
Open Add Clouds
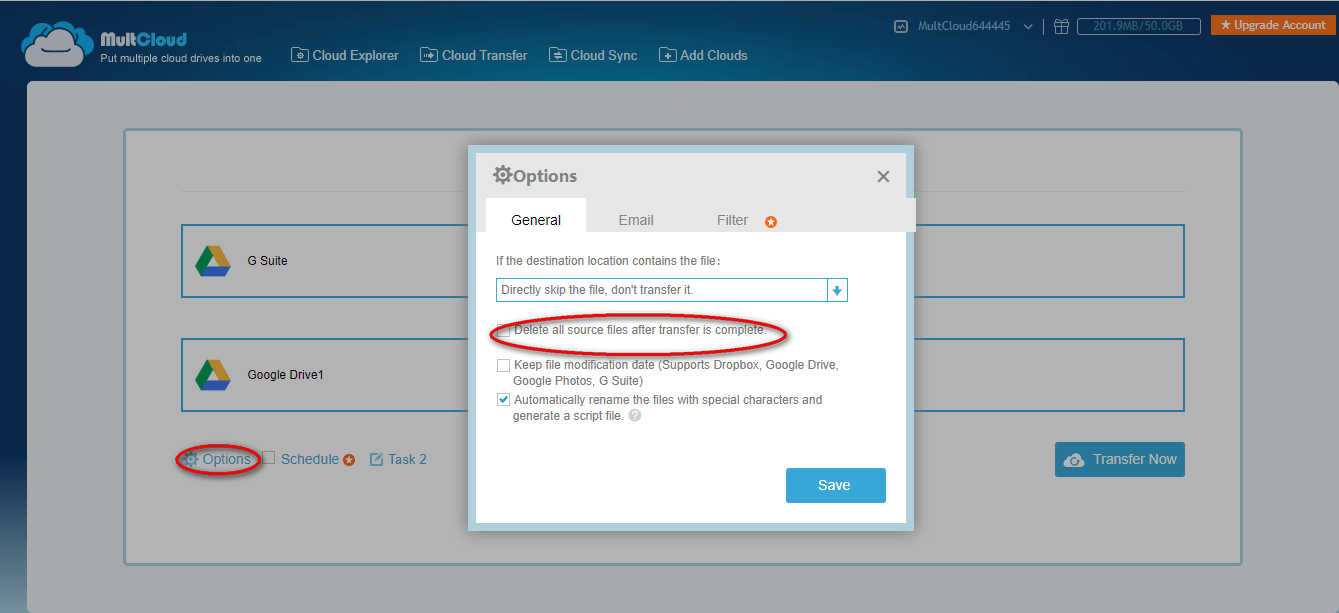pos(703,55)
